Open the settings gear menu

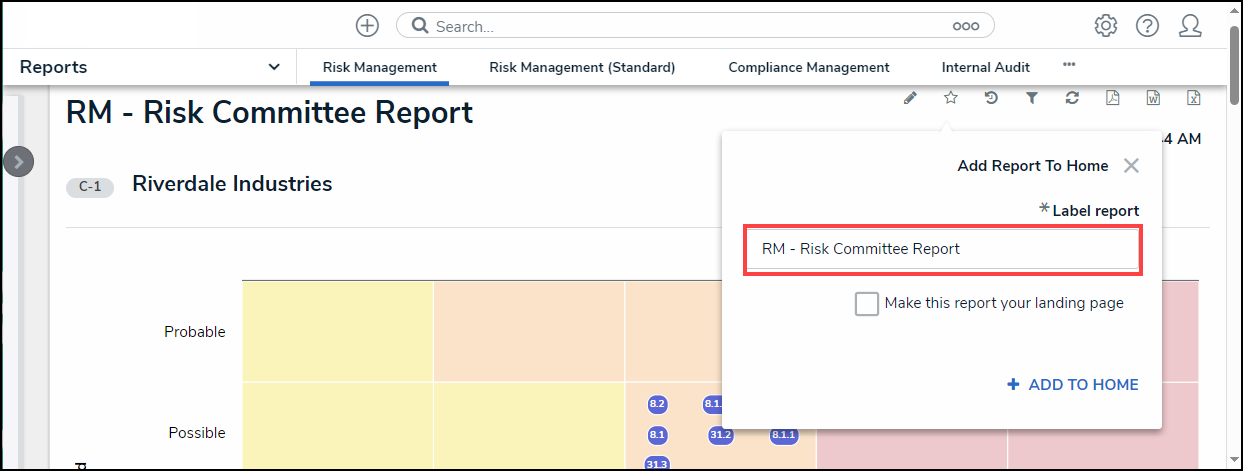point(1105,26)
